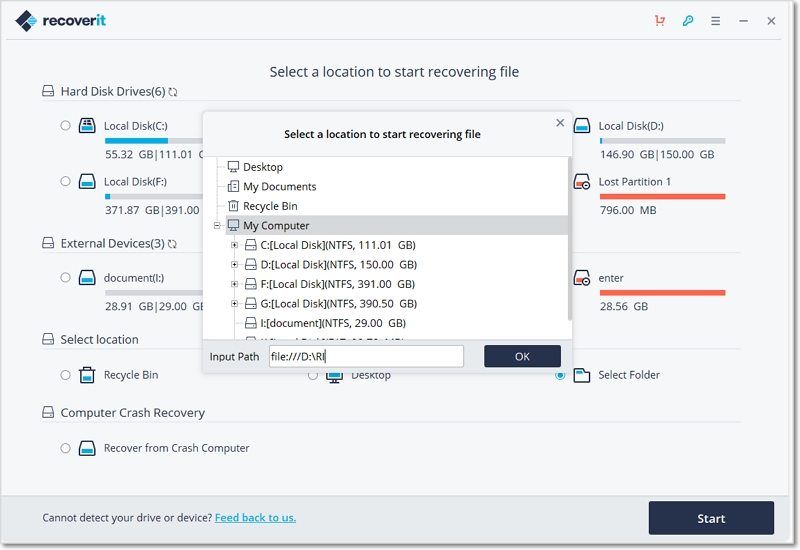This screenshot has width=800, height=550.
Task: Expand the F:[Local Disk] tree node
Action: click(x=234, y=284)
